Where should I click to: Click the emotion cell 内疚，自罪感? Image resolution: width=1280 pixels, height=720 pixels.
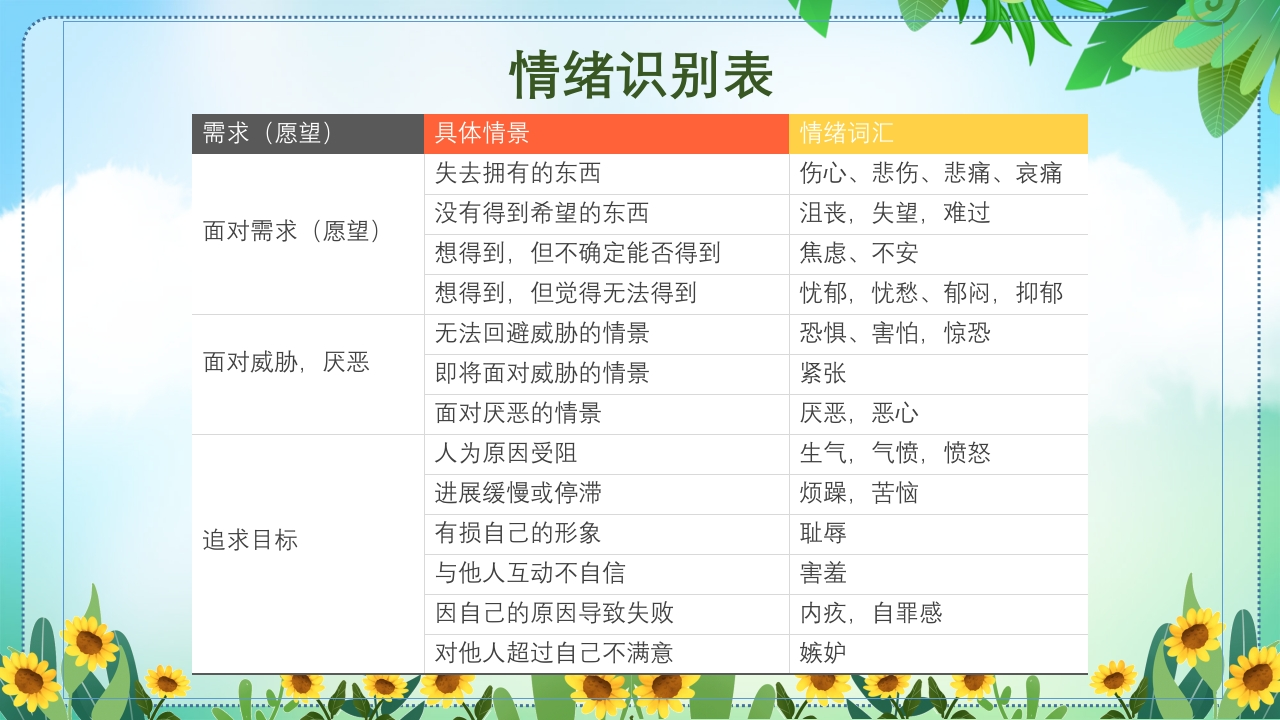(937, 614)
